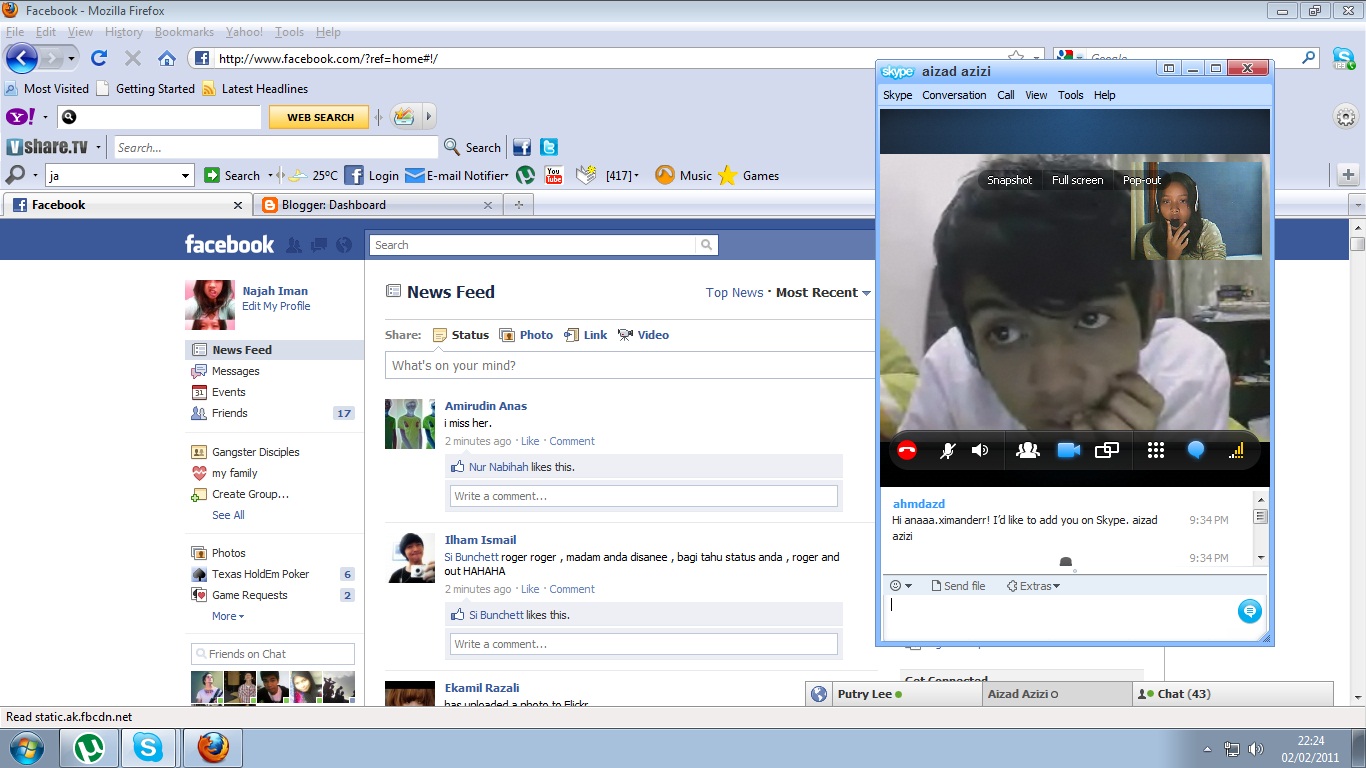Viewport: 1366px width, 768px height.
Task: Select the Video share option
Action: click(643, 335)
